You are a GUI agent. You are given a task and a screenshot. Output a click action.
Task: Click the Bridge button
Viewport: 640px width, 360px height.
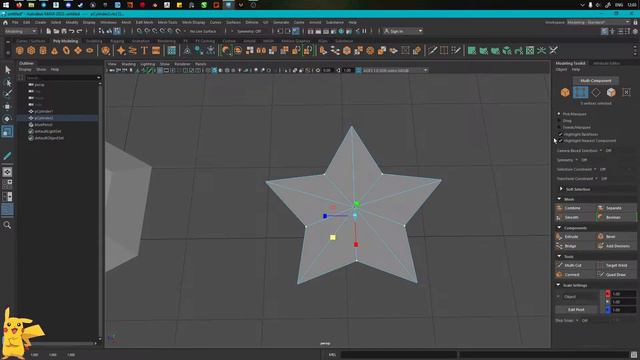coord(575,246)
